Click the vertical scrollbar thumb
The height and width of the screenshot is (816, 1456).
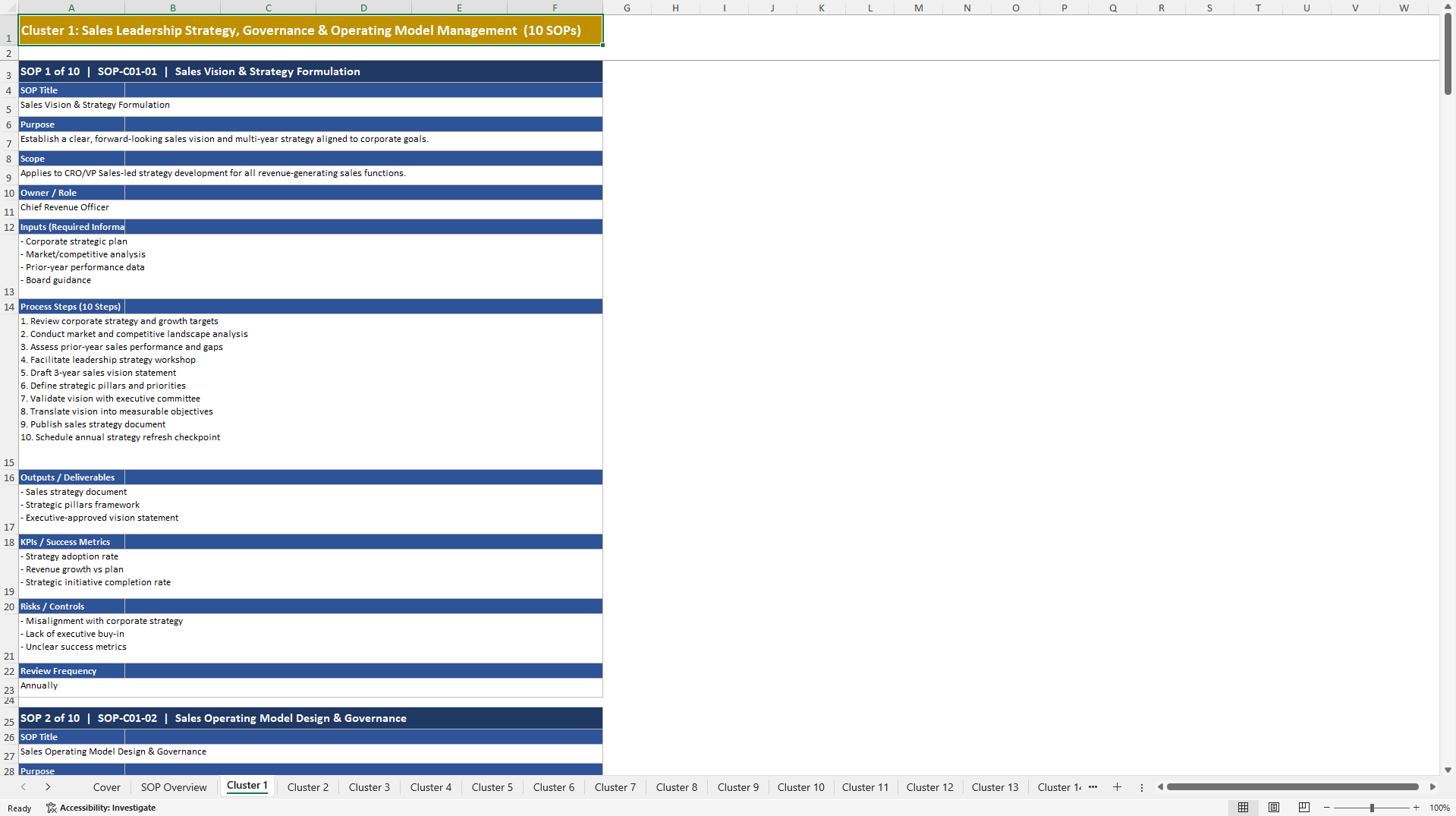(1448, 54)
